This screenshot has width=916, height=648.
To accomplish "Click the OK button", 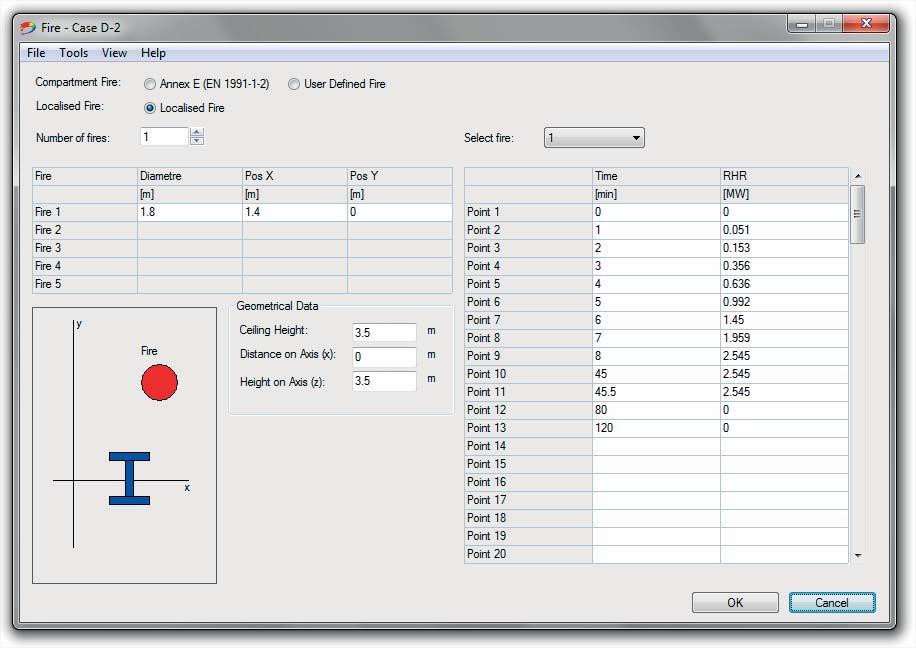I will (x=735, y=602).
